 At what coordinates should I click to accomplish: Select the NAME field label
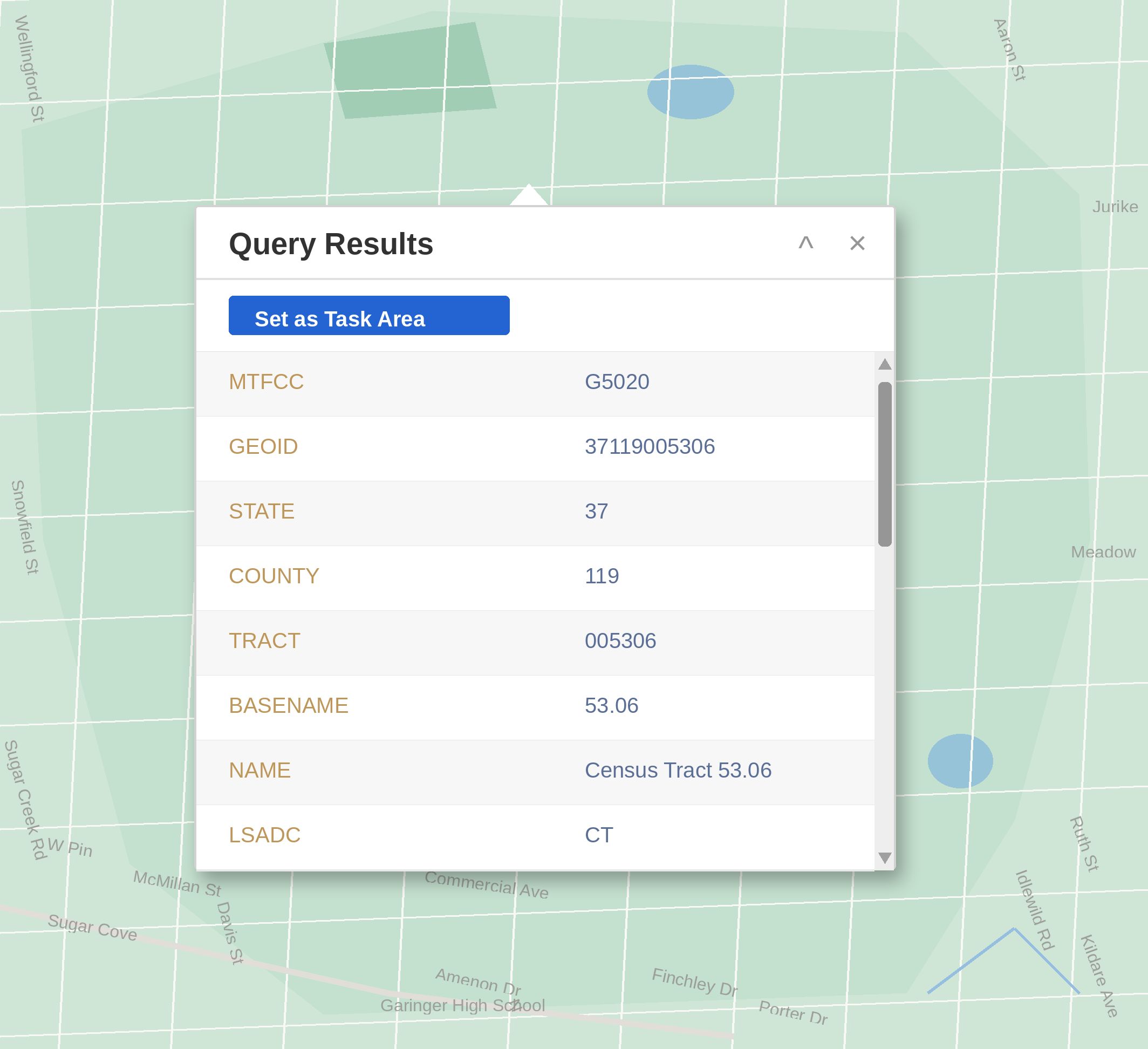click(259, 771)
